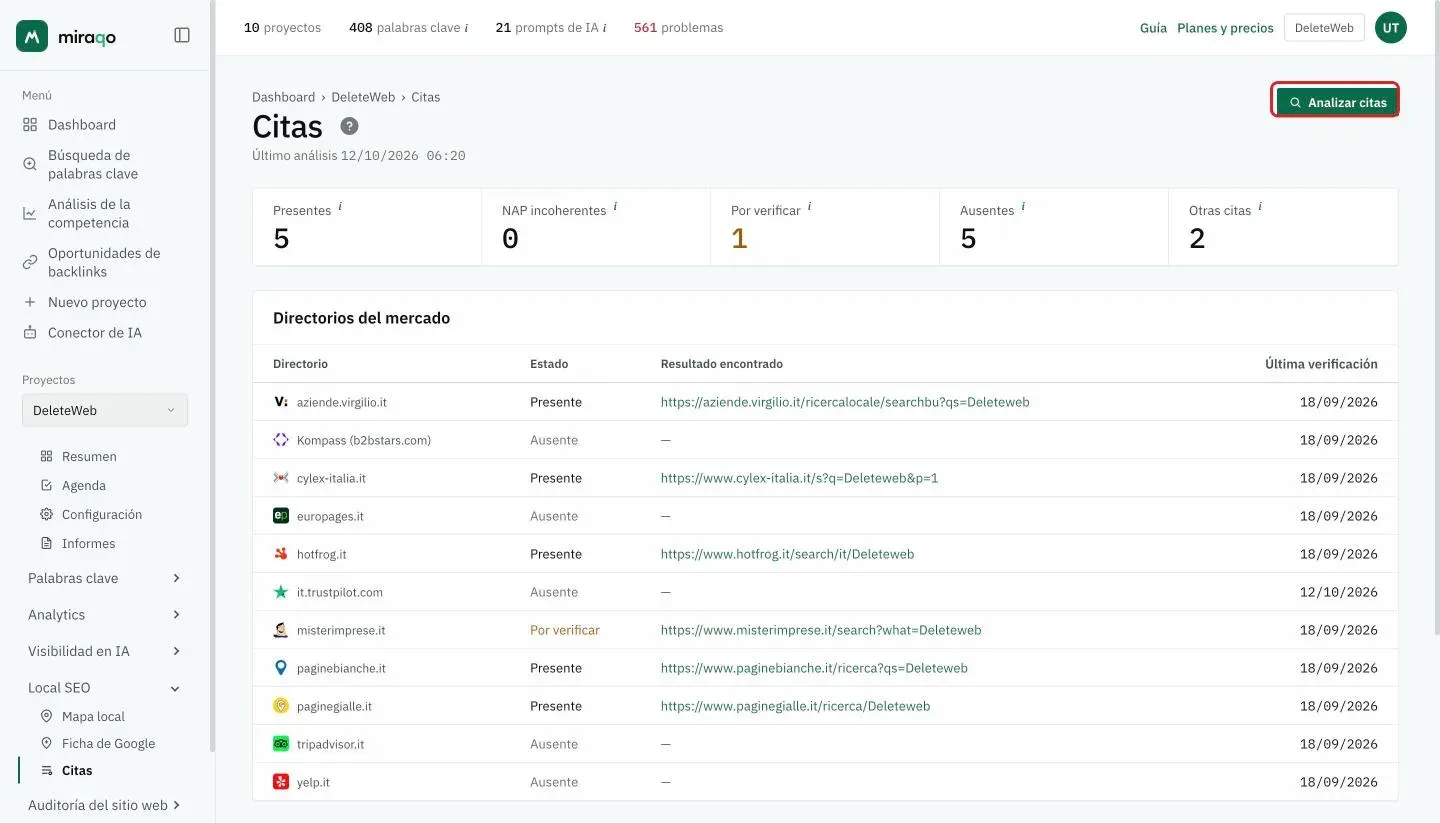
Task: Open Análisis de la competencia
Action: pos(89,213)
